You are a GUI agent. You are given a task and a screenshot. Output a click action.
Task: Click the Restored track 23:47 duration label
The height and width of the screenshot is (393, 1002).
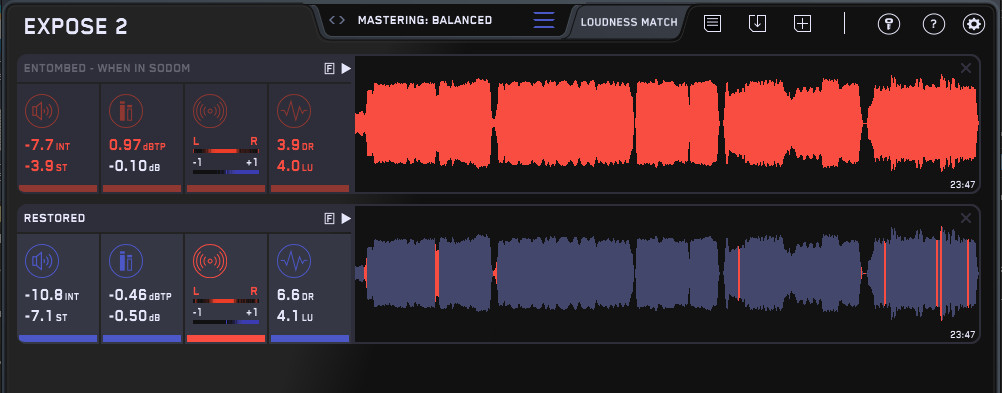[x=962, y=335]
